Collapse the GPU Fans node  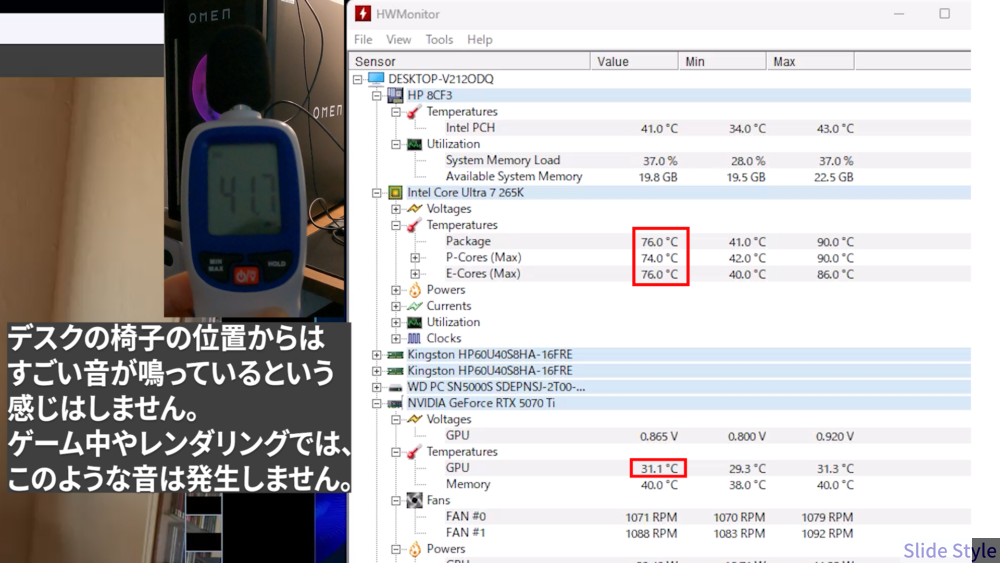click(396, 501)
